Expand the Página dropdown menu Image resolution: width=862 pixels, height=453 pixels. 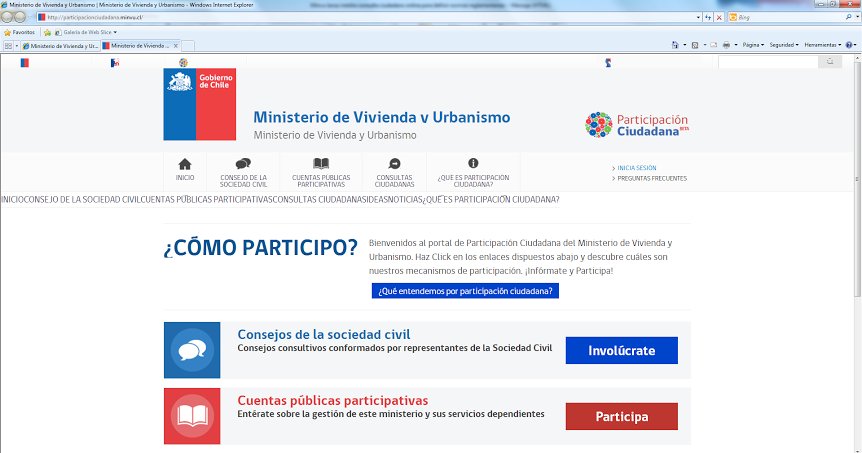[x=753, y=45]
